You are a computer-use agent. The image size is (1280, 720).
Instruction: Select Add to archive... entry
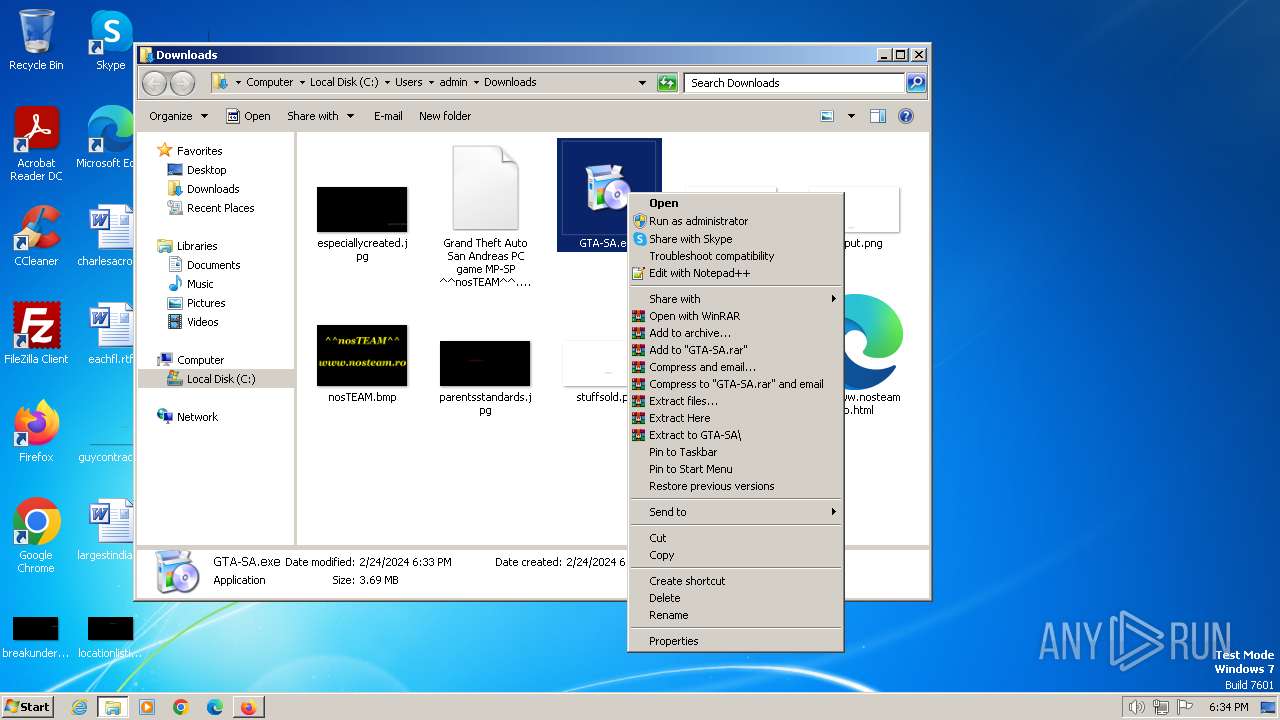tap(736, 333)
